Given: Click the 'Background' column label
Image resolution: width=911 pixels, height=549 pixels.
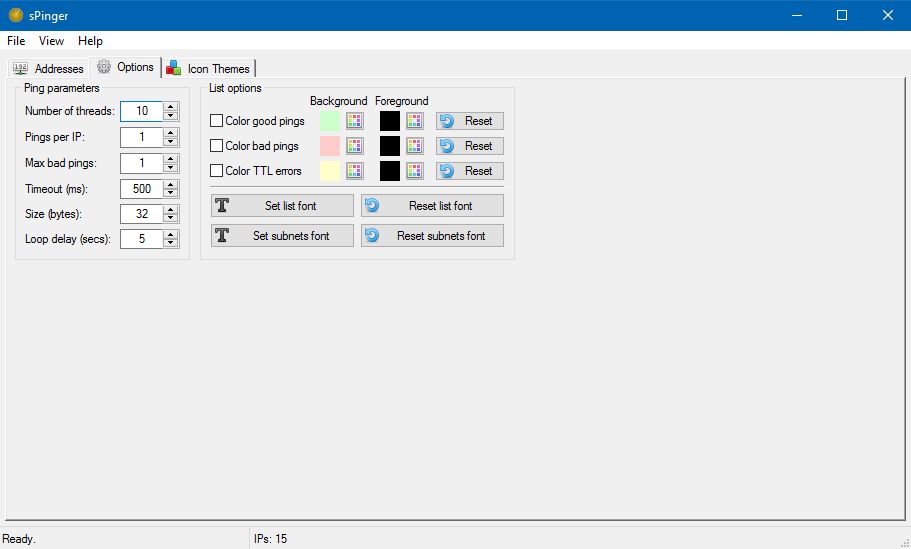Looking at the screenshot, I should coord(339,101).
